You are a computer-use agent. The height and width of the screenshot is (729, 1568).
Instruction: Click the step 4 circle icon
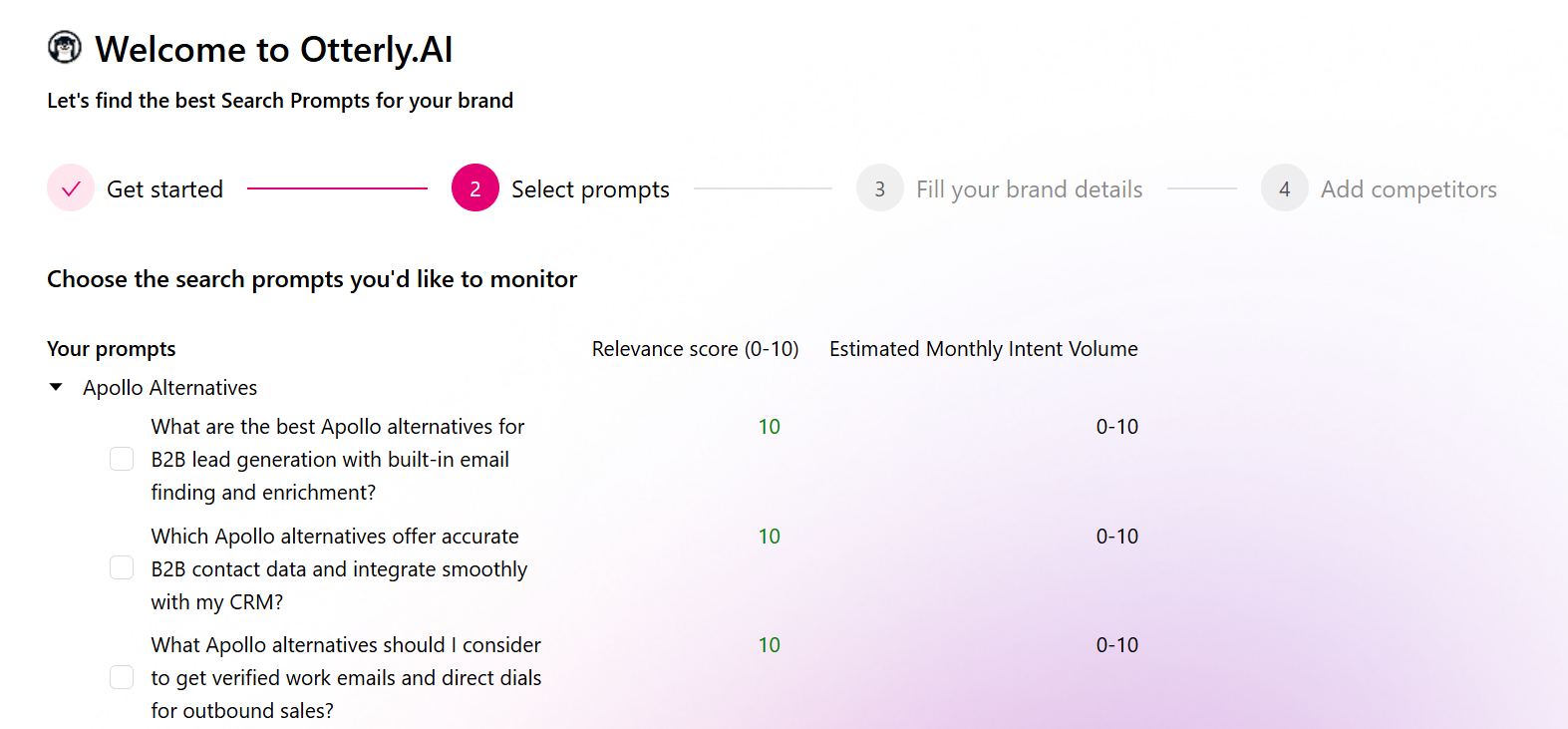[1285, 188]
